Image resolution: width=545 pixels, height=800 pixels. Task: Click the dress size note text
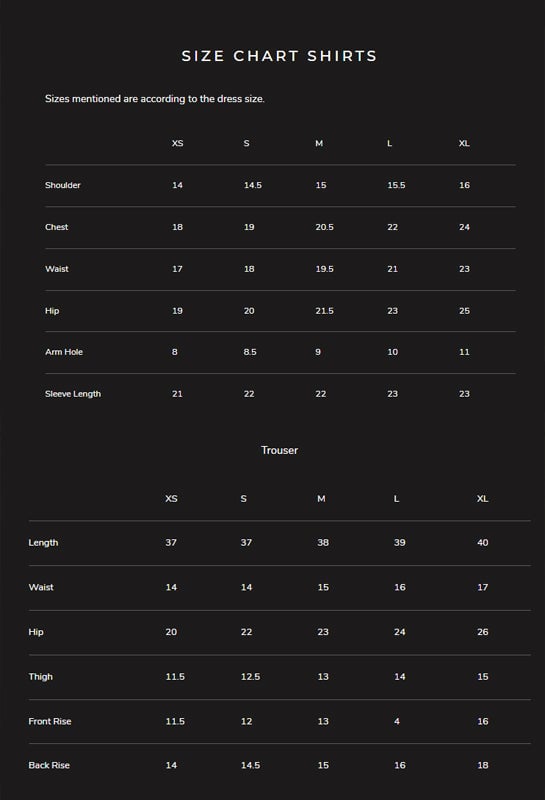click(x=155, y=99)
